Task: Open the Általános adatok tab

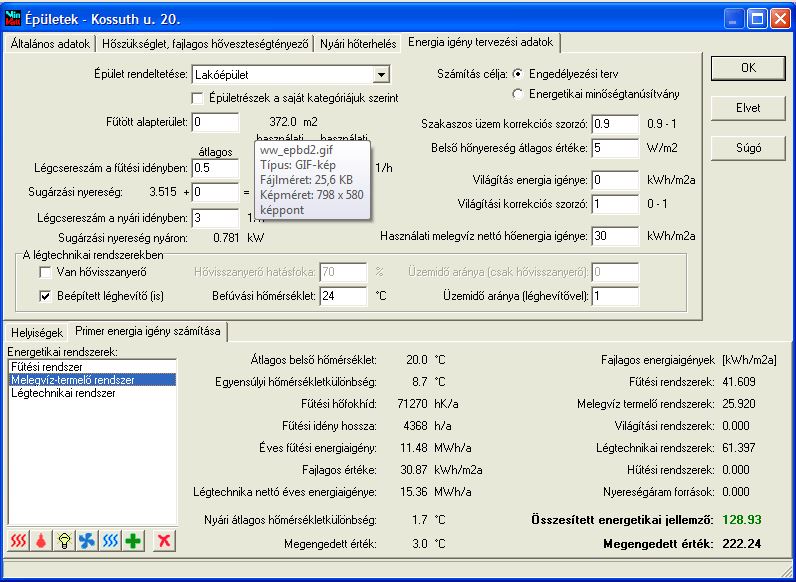Action: pos(50,44)
